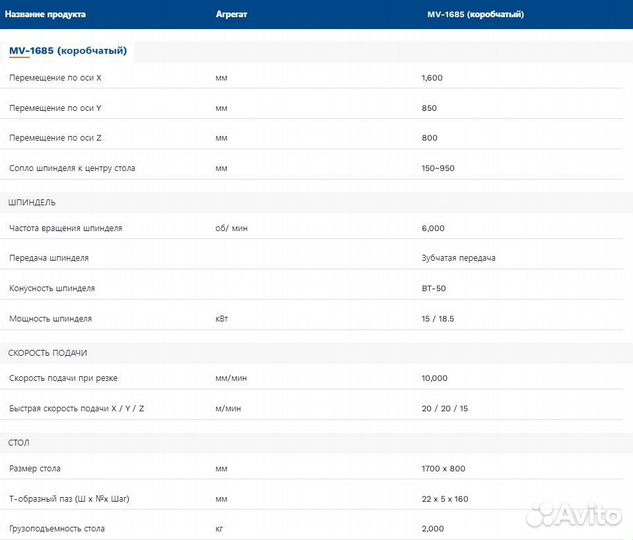The image size is (633, 540).
Task: Select the MV-1685 (коробчатый) tab heading
Action: coord(67,50)
